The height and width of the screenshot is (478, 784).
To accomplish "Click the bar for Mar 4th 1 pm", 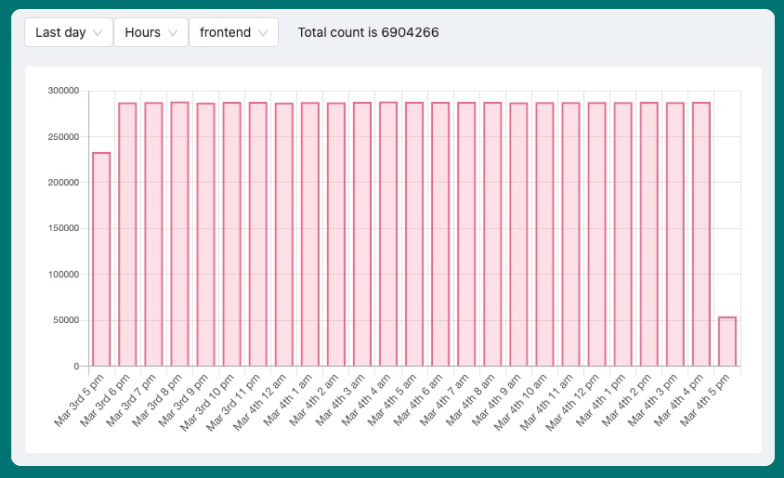I will tap(623, 234).
